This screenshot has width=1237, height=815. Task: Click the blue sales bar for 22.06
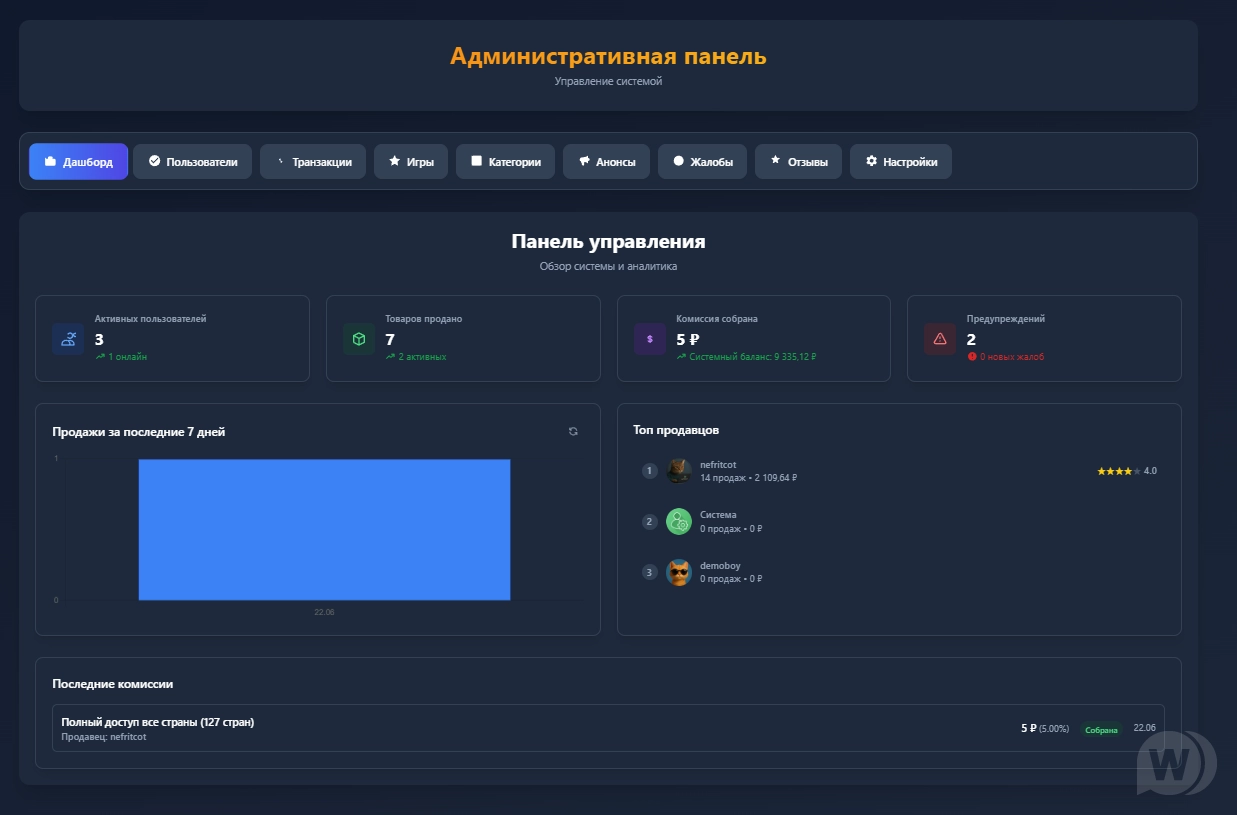click(x=324, y=530)
